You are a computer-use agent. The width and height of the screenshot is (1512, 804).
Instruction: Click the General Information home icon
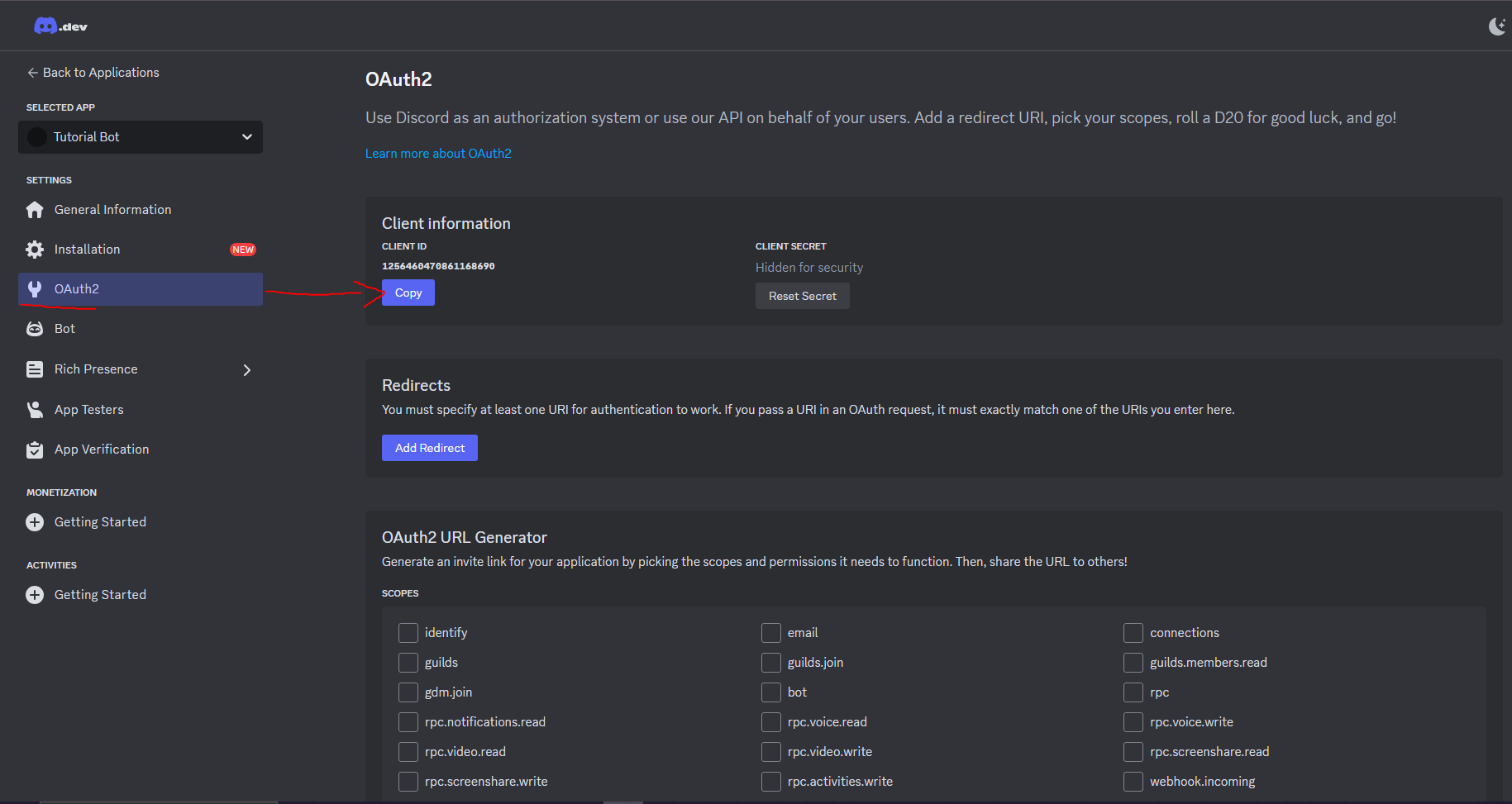[x=35, y=210]
